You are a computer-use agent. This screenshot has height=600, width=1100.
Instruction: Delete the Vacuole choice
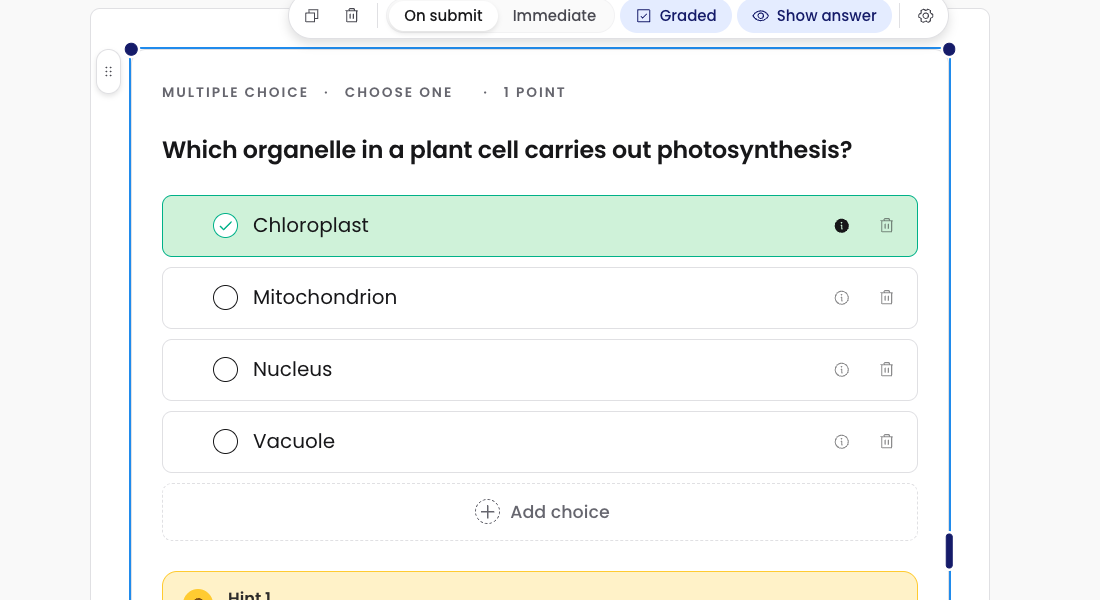tap(887, 441)
